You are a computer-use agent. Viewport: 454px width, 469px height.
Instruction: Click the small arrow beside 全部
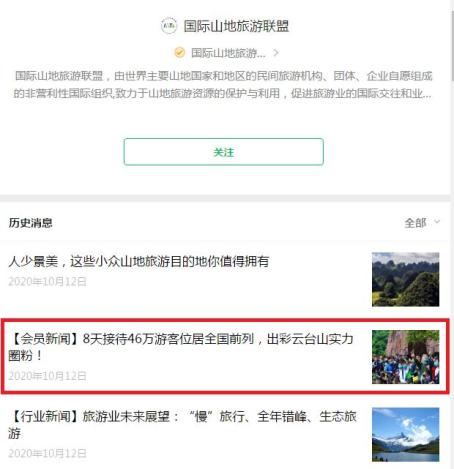(x=437, y=222)
